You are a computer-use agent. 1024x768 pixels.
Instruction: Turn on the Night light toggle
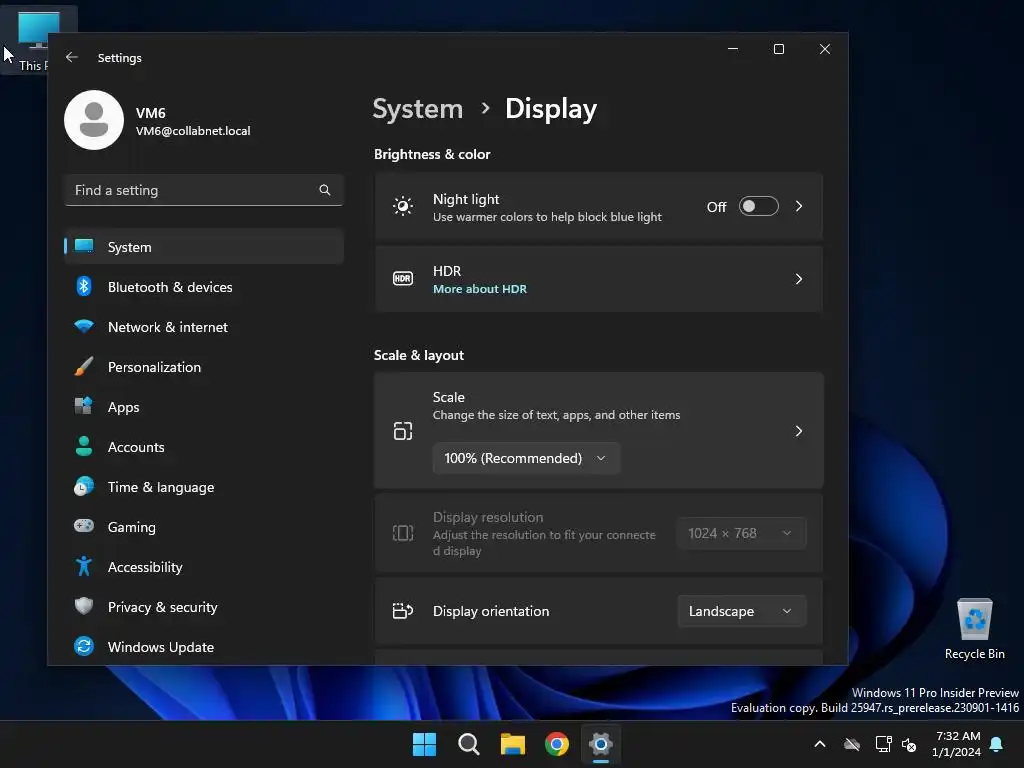tap(758, 206)
